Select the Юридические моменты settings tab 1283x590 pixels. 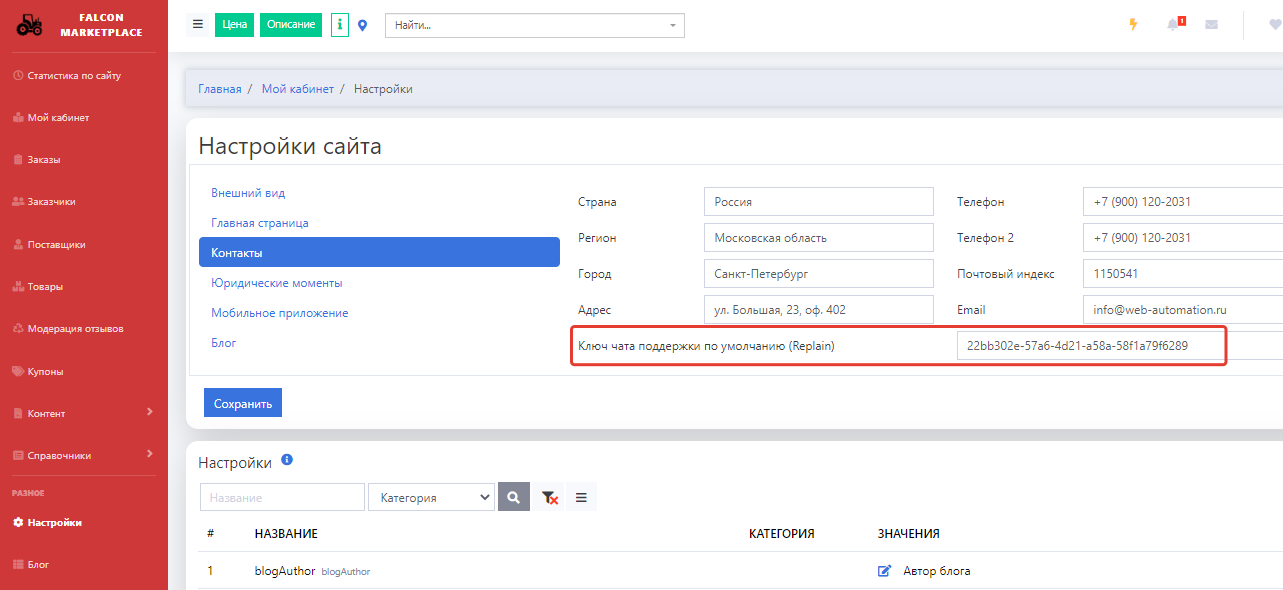click(277, 283)
